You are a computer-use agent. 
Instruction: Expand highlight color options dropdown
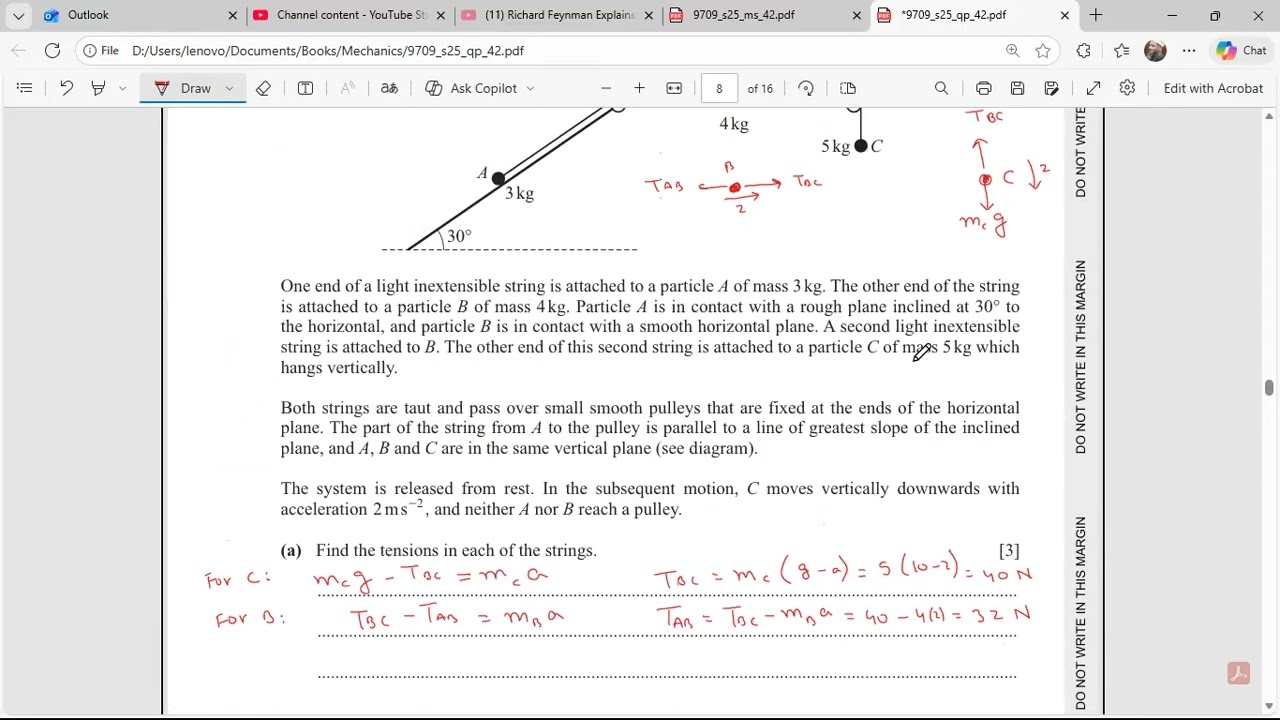(x=122, y=88)
